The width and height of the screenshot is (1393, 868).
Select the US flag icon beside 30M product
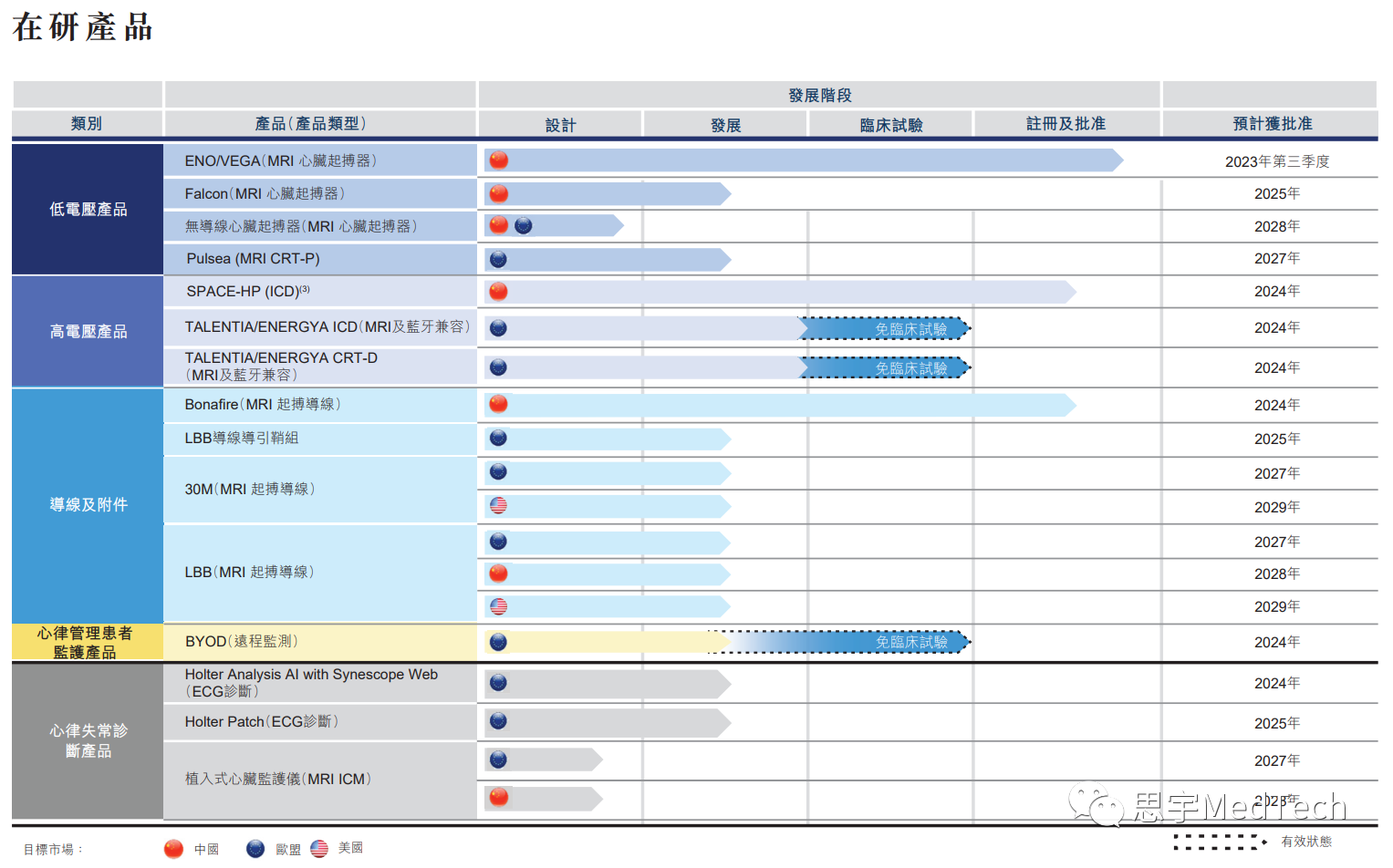click(498, 506)
